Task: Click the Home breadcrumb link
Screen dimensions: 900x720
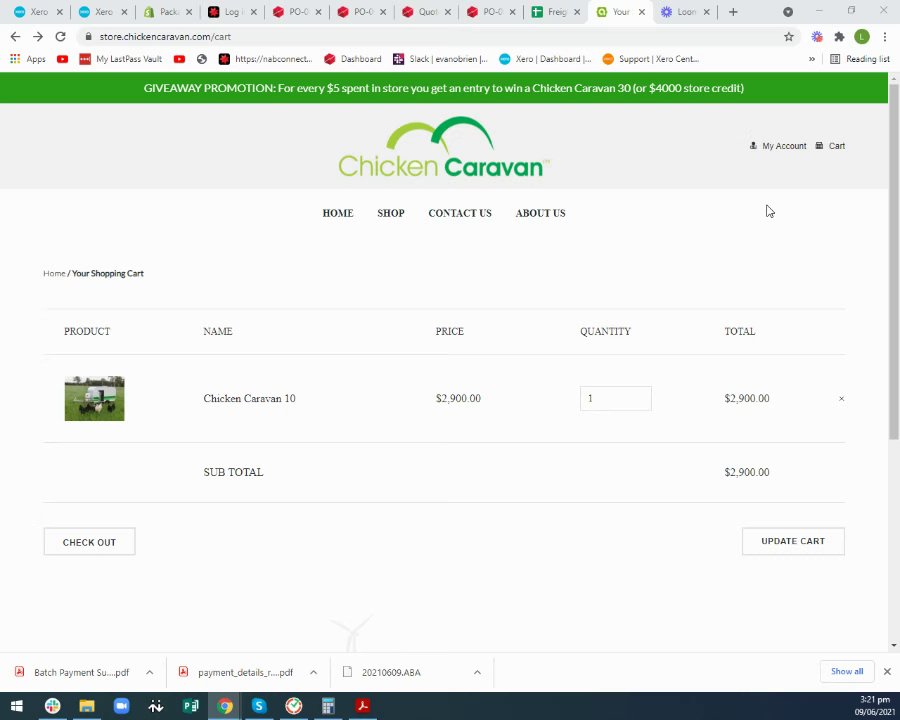Action: click(x=54, y=273)
